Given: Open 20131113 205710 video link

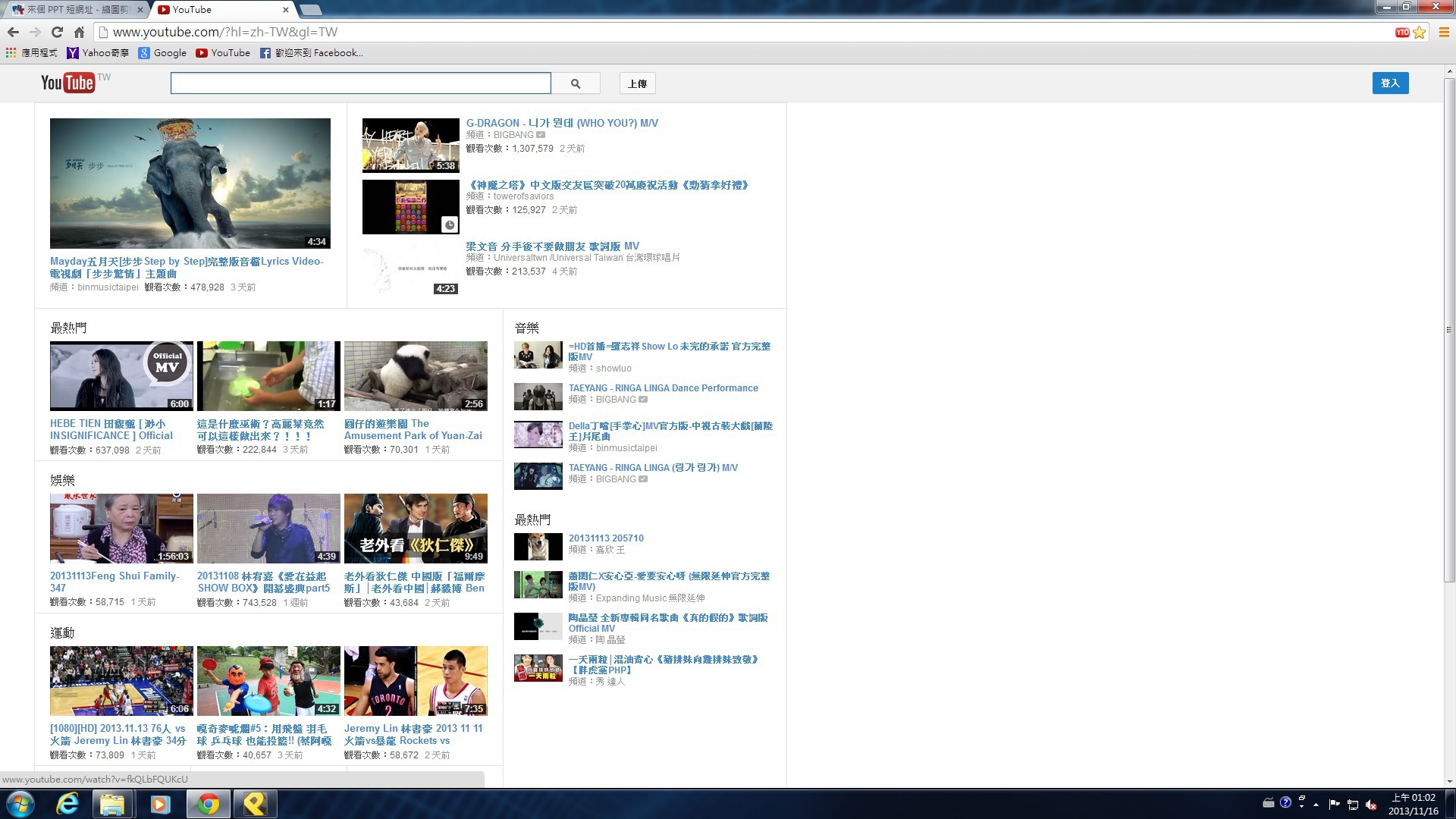Looking at the screenshot, I should click(x=606, y=538).
